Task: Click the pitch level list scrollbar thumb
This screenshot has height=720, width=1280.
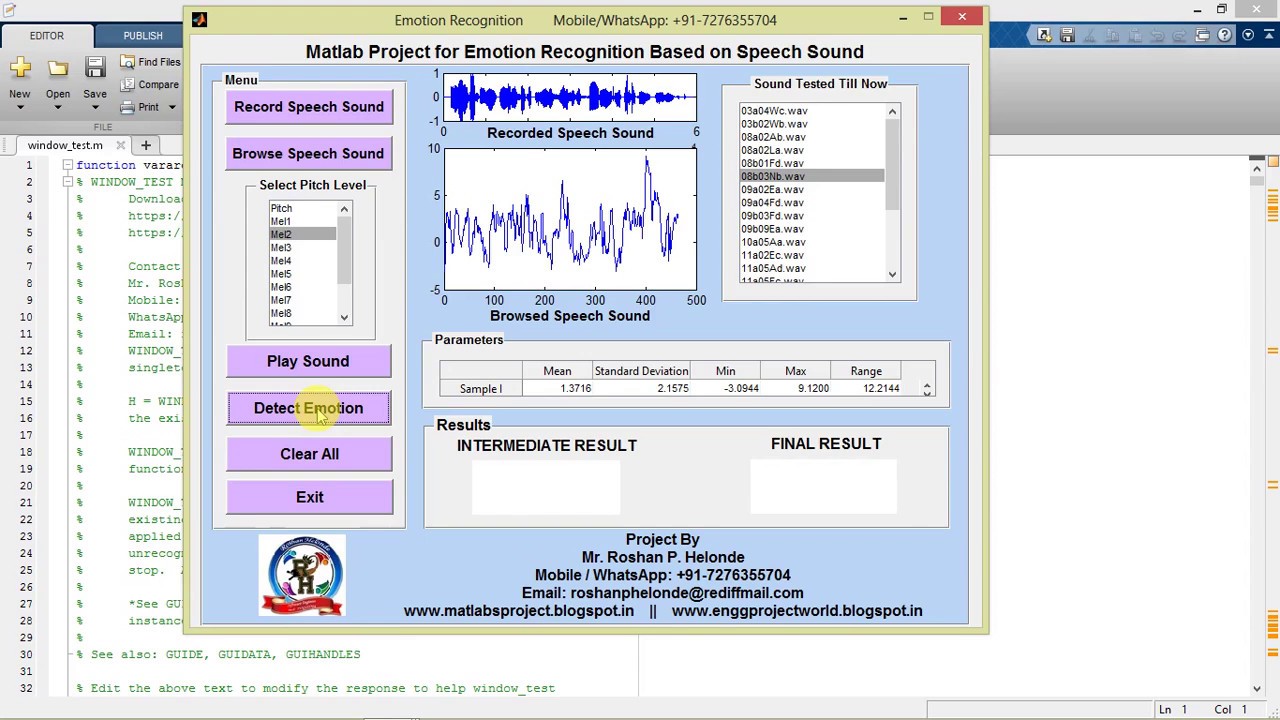Action: pos(344,249)
